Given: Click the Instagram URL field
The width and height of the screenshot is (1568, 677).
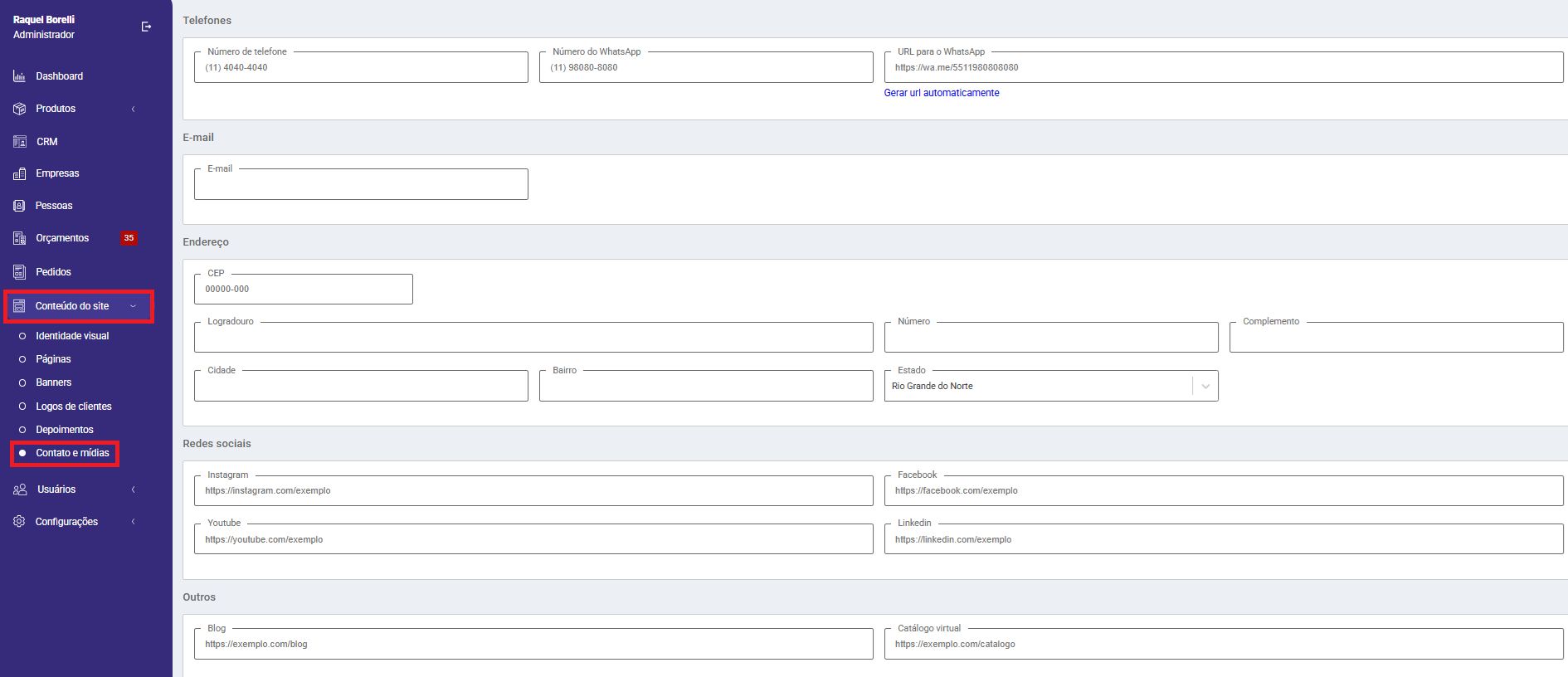Looking at the screenshot, I should coord(533,490).
